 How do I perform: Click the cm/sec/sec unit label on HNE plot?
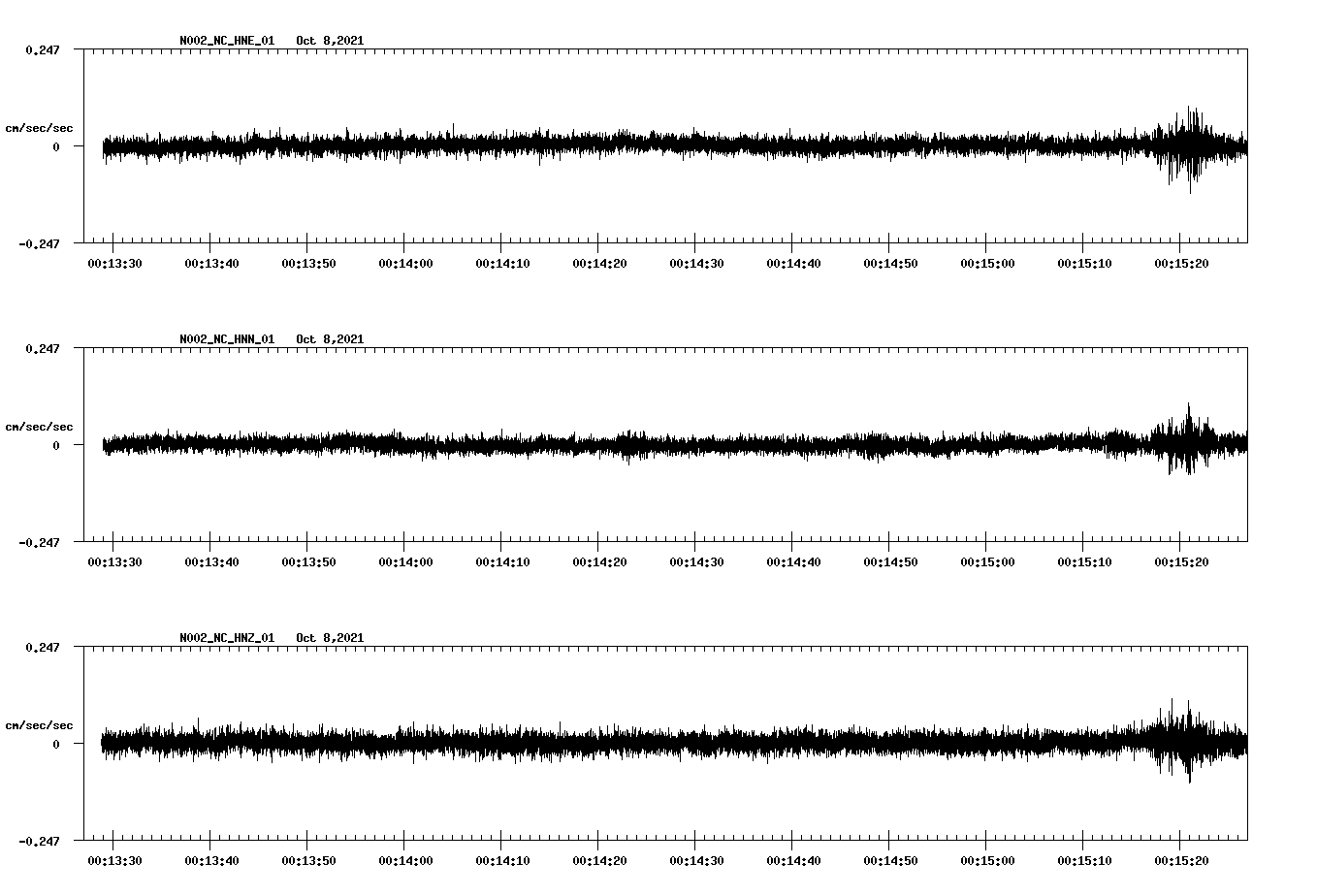point(39,128)
